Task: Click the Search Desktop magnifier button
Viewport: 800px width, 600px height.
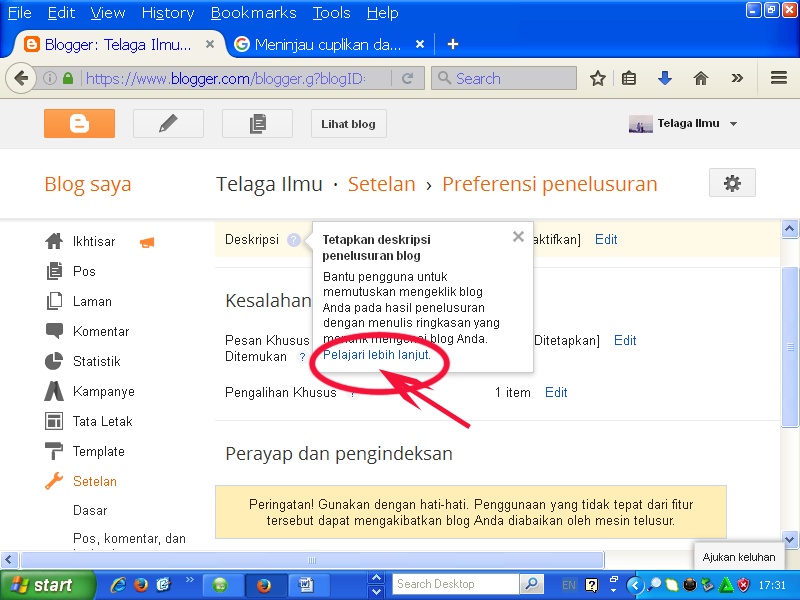Action: pos(531,584)
